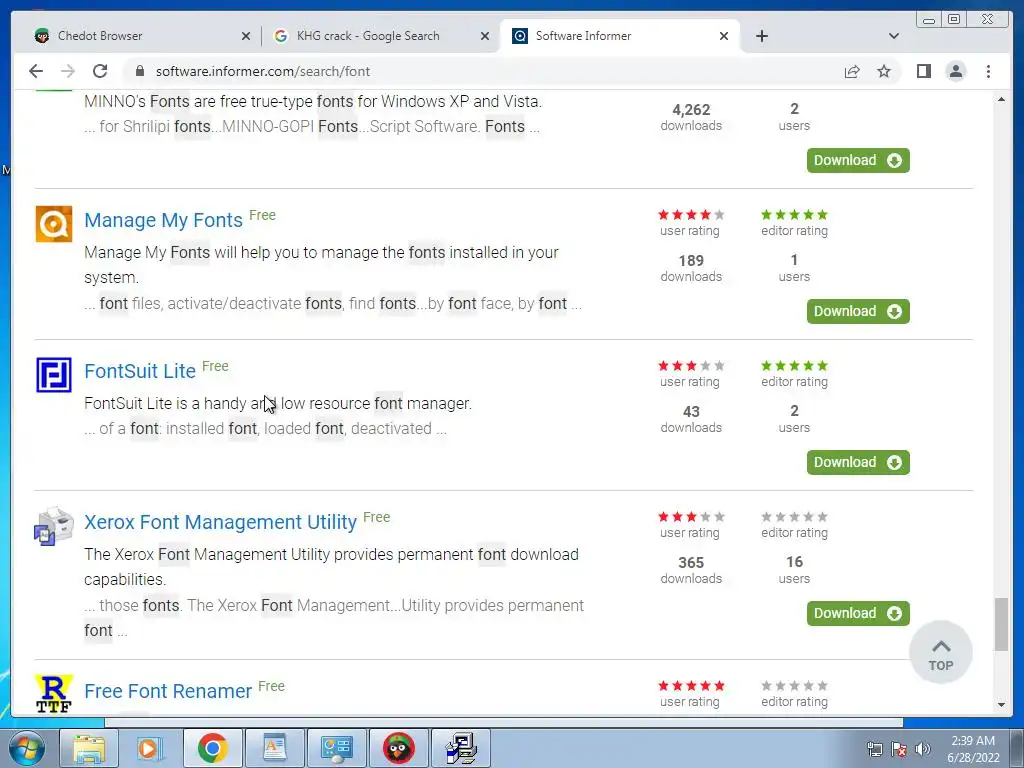Click the "189 downloads" count
This screenshot has height=768, width=1024.
tap(691, 268)
